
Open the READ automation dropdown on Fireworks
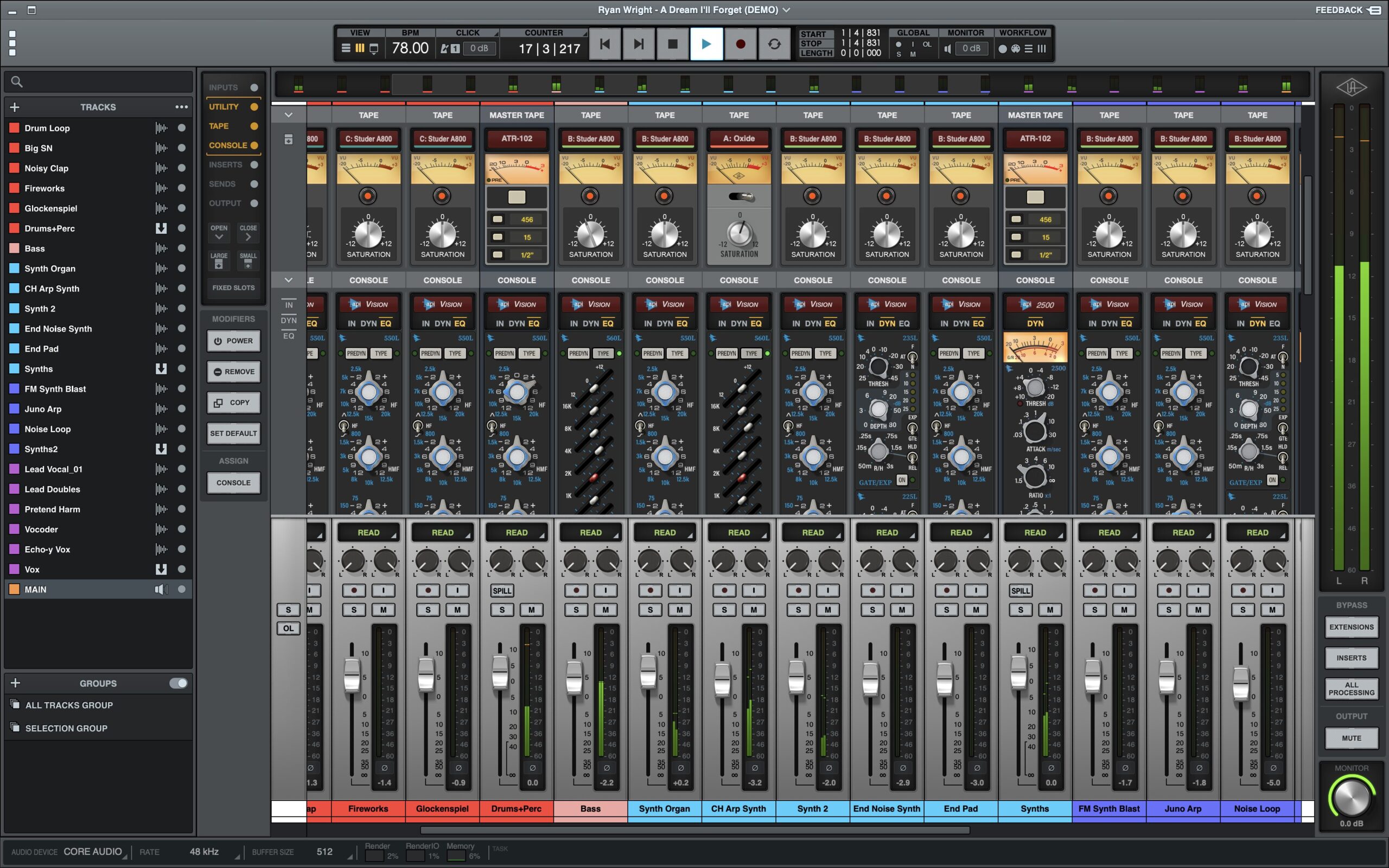point(368,533)
